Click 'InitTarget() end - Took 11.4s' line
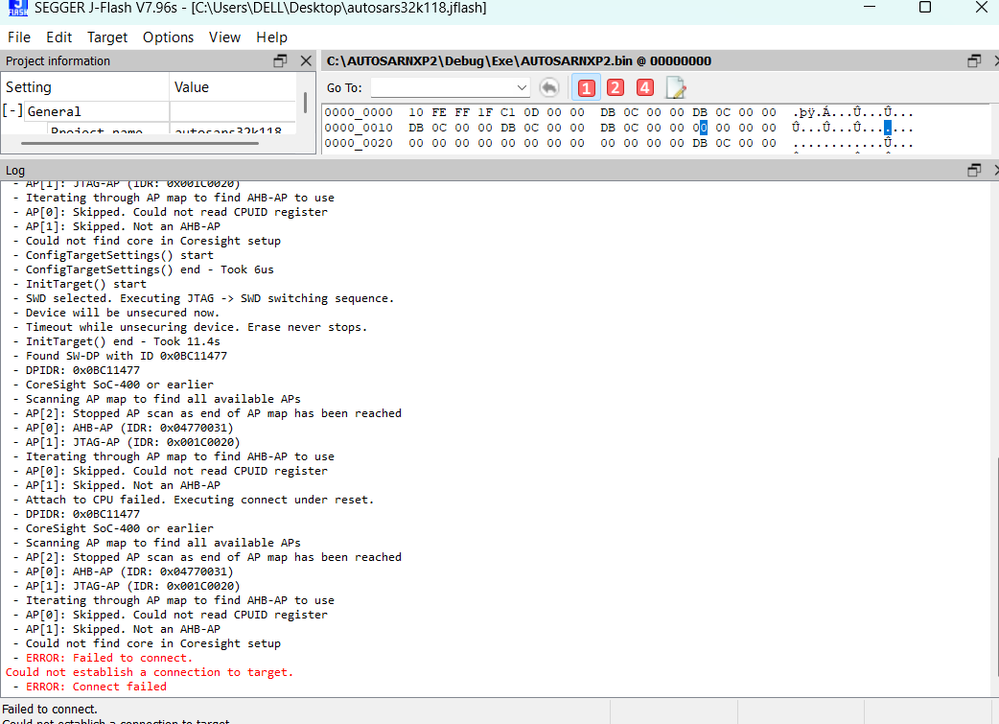This screenshot has width=999, height=724. (122, 342)
